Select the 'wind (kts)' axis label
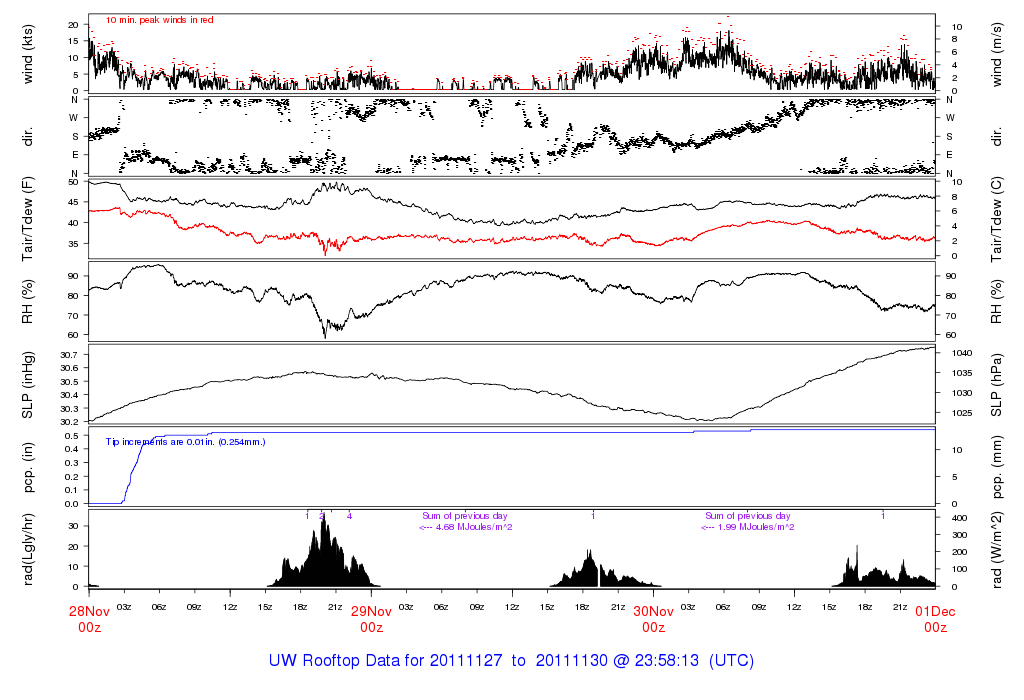Image resolution: width=1024 pixels, height=700 pixels. coord(27,55)
